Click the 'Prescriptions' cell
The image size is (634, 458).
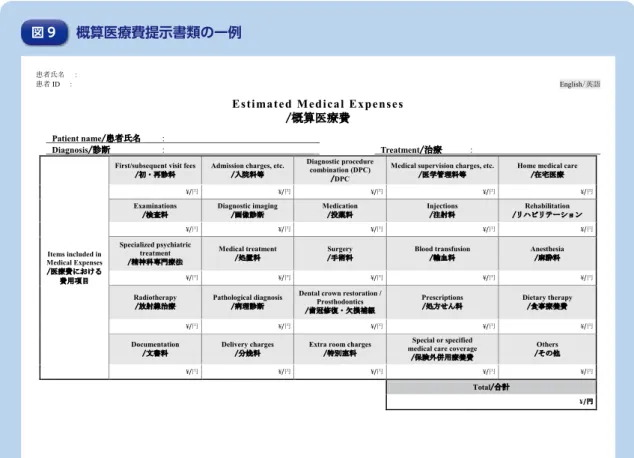pyautogui.click(x=442, y=302)
